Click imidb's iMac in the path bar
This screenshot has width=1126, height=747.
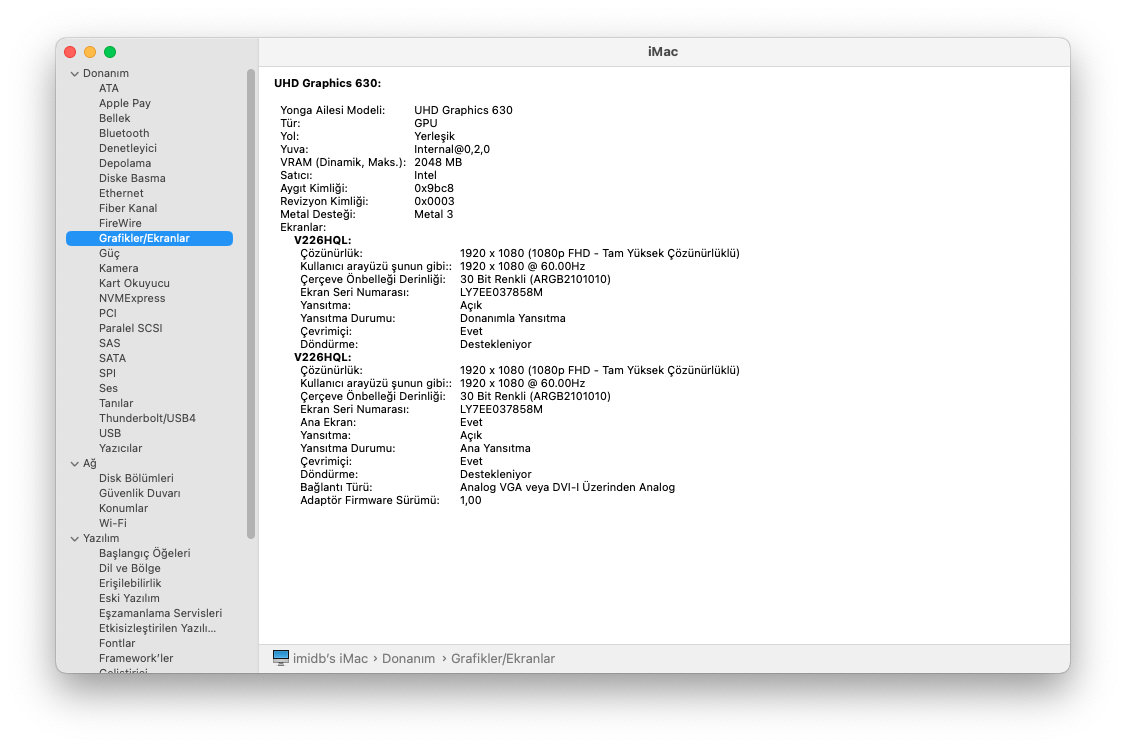330,659
